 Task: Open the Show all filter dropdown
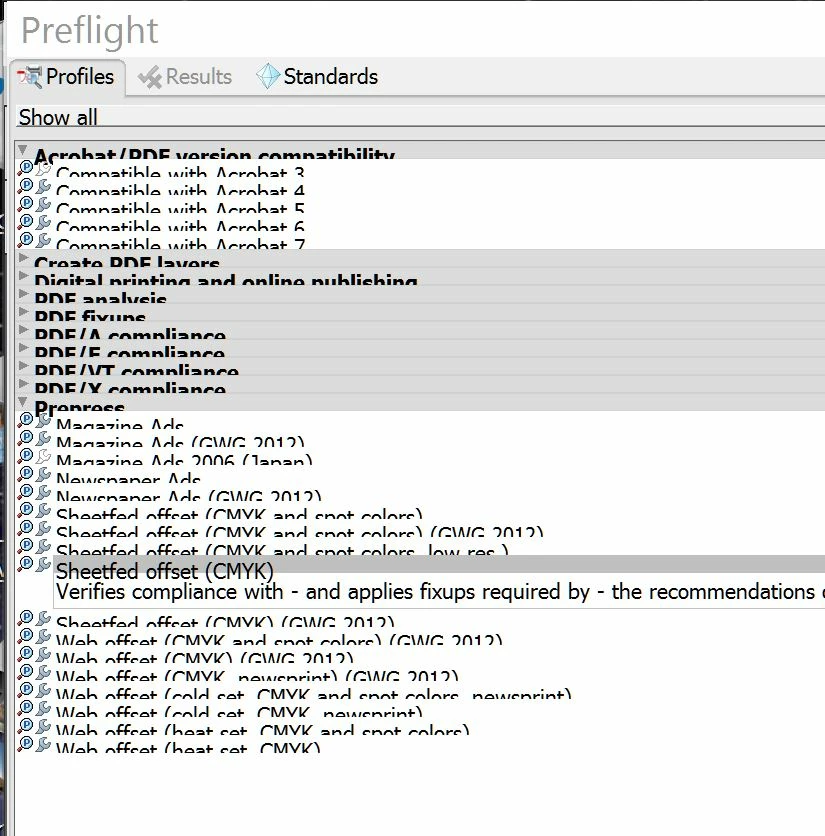pyautogui.click(x=421, y=117)
